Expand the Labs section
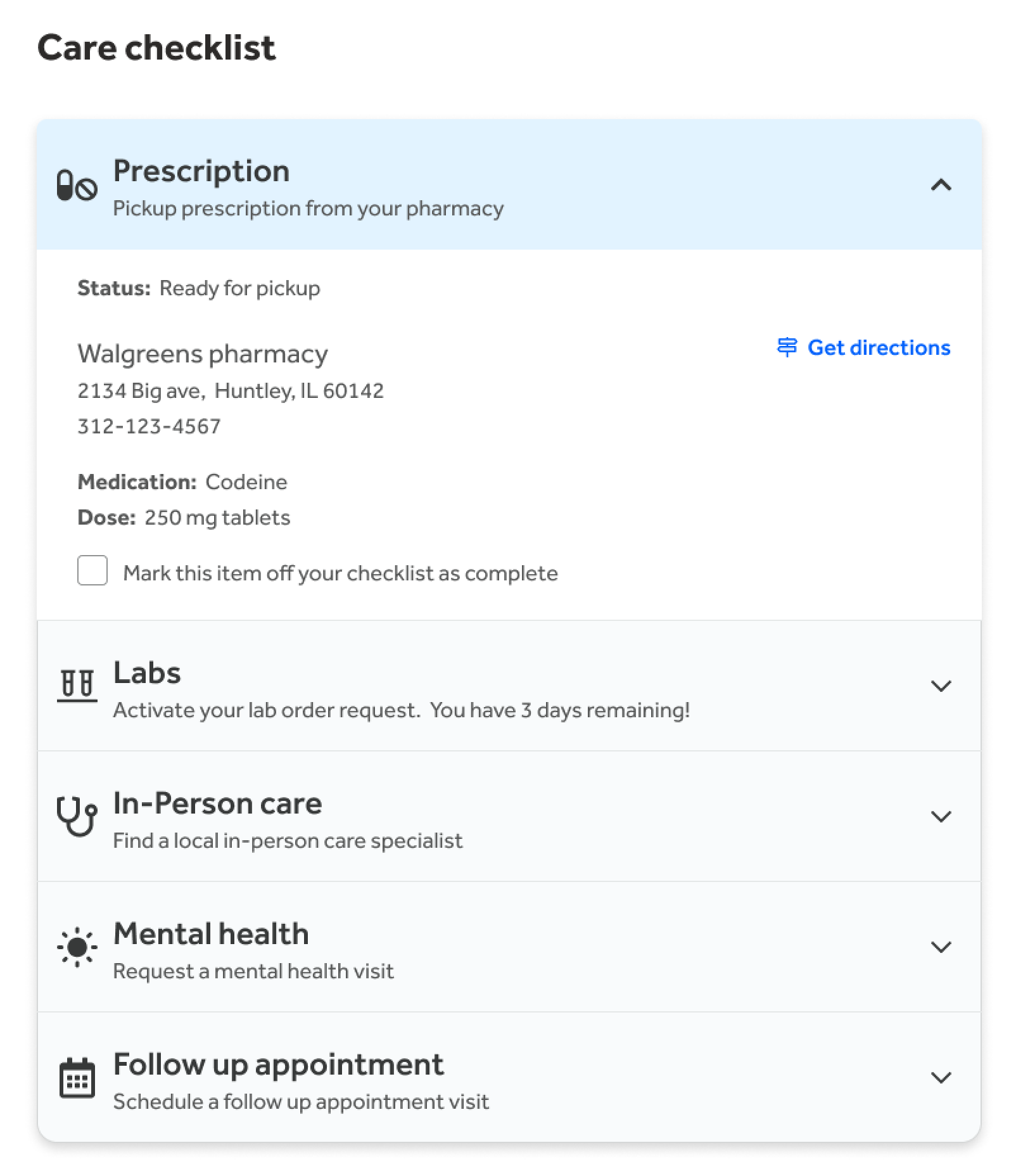This screenshot has height=1176, width=1016. 941,686
